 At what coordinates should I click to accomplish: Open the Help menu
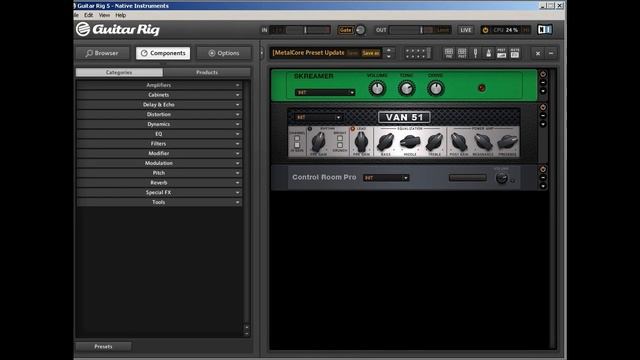pos(120,15)
